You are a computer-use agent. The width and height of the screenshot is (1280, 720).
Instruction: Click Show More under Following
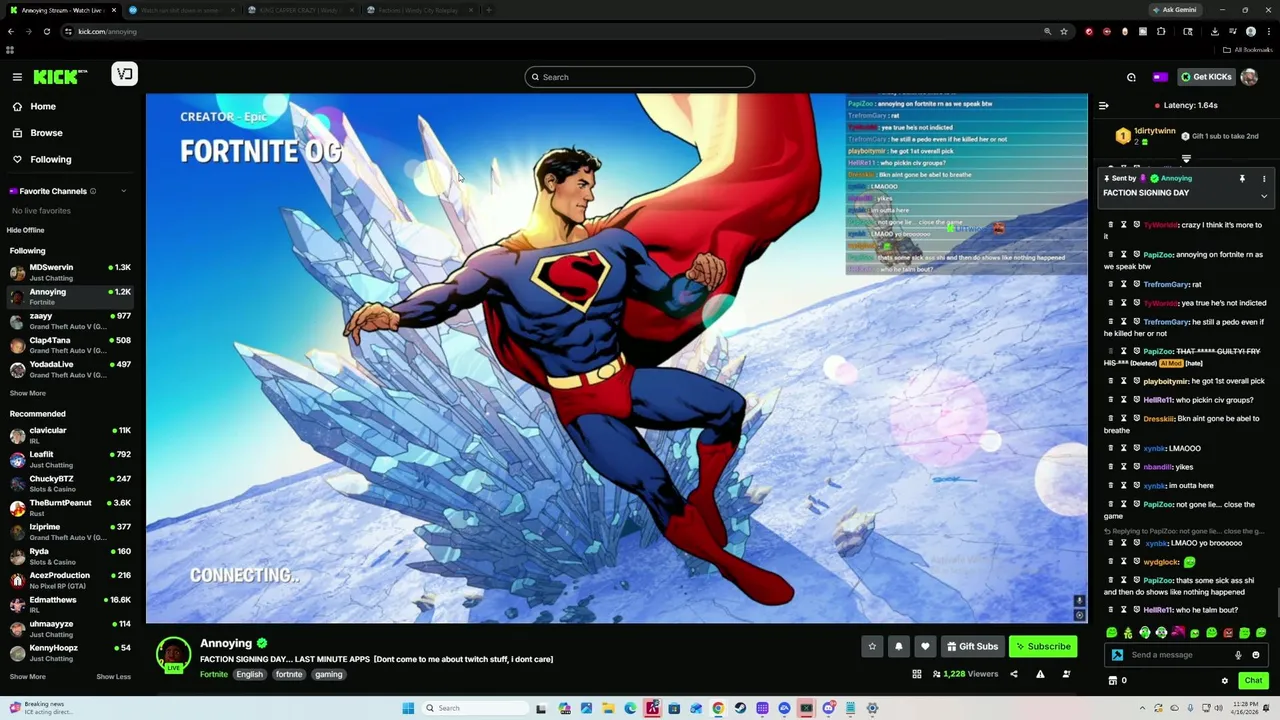coord(28,393)
